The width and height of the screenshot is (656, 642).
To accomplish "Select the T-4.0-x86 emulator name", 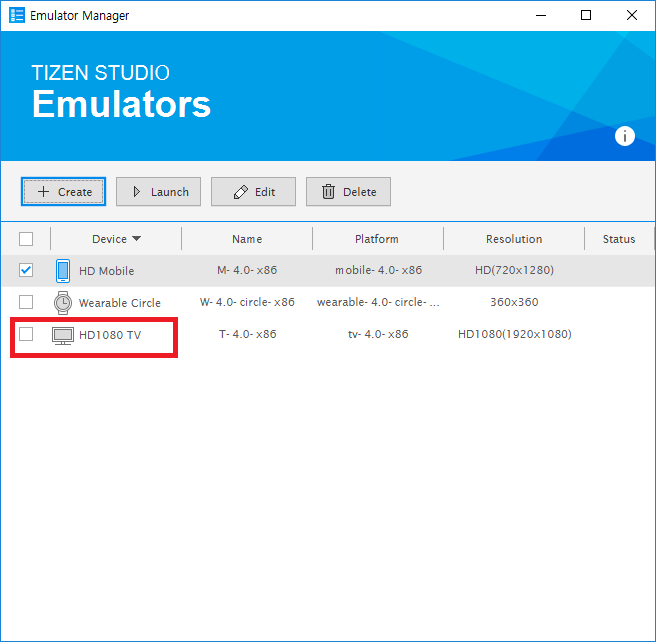I will click(248, 334).
